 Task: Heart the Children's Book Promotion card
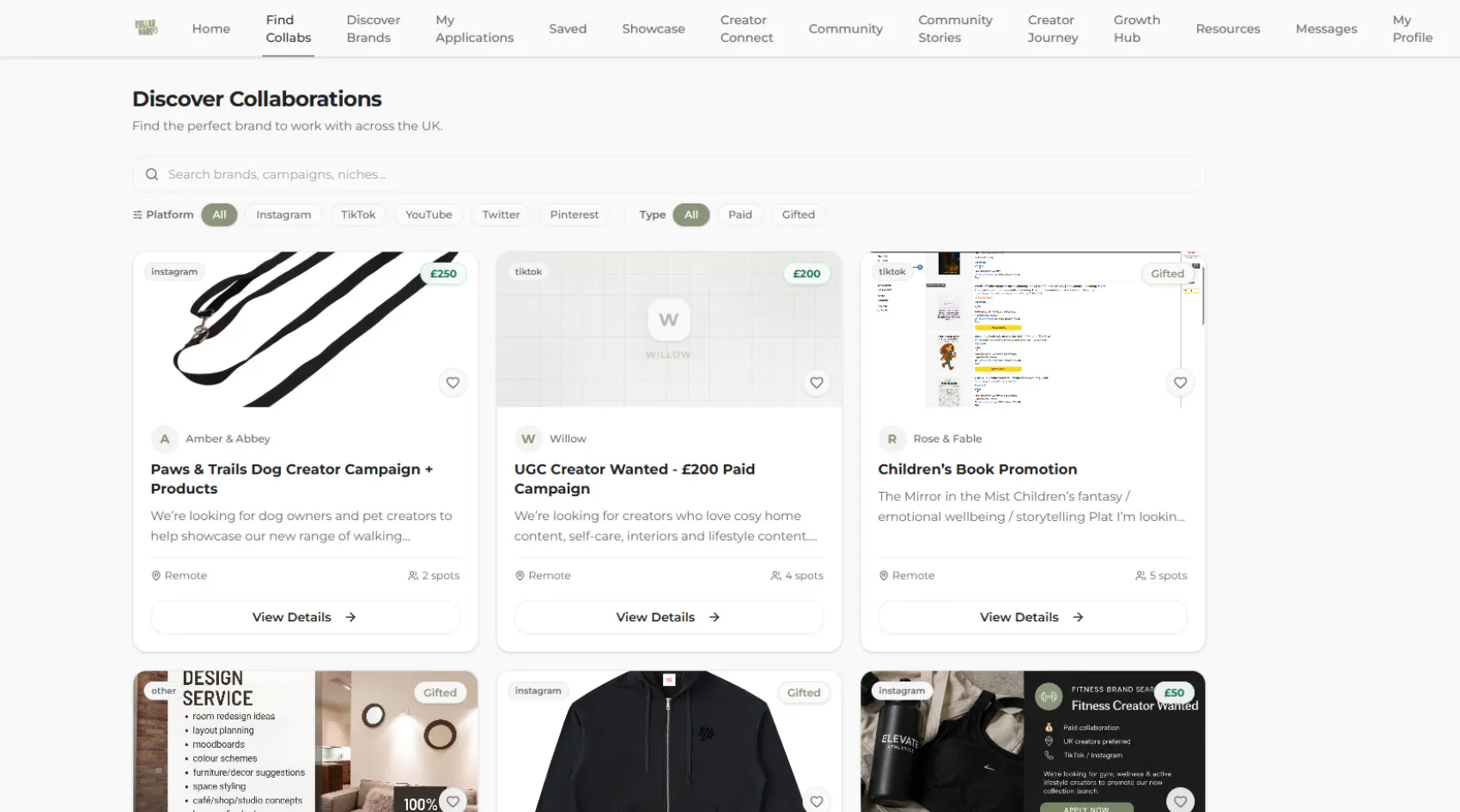pos(1180,383)
